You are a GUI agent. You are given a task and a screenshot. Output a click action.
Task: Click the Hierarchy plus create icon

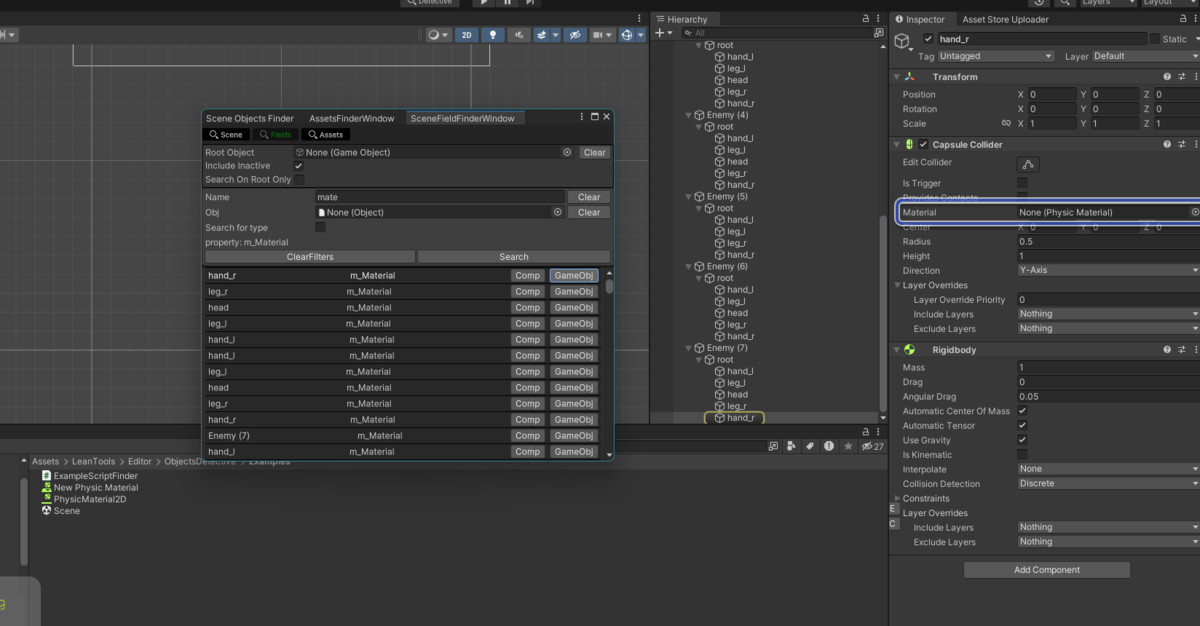[658, 34]
